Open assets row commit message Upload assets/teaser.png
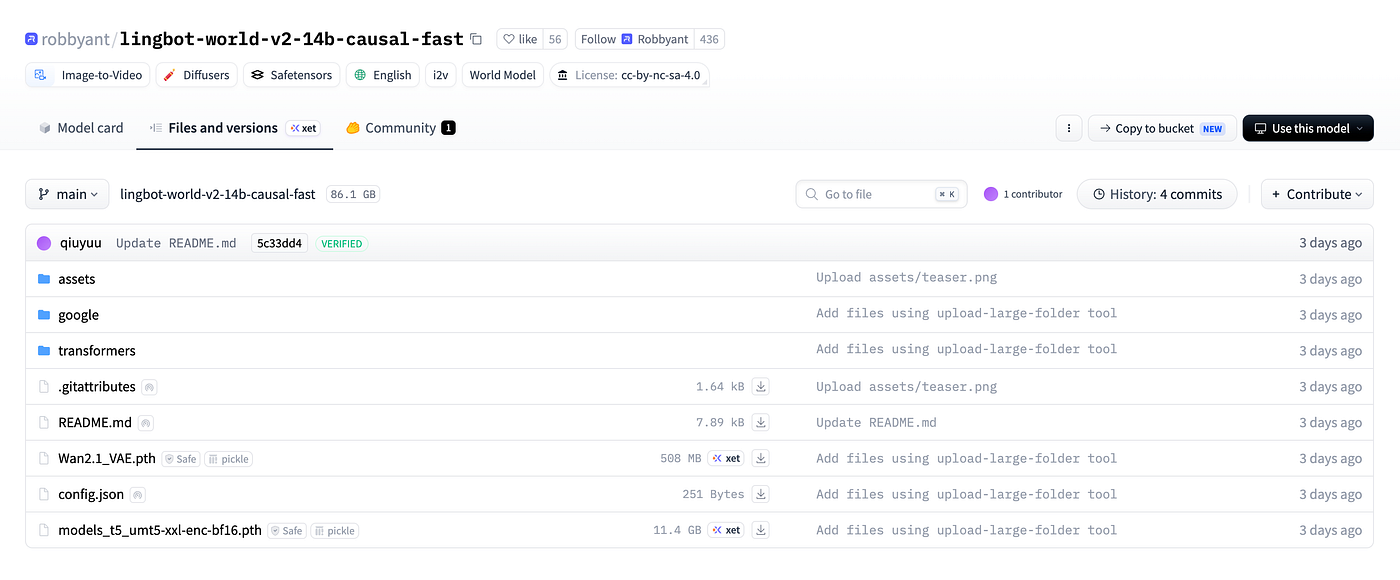Viewport: 1400px width, 580px height. pos(906,277)
